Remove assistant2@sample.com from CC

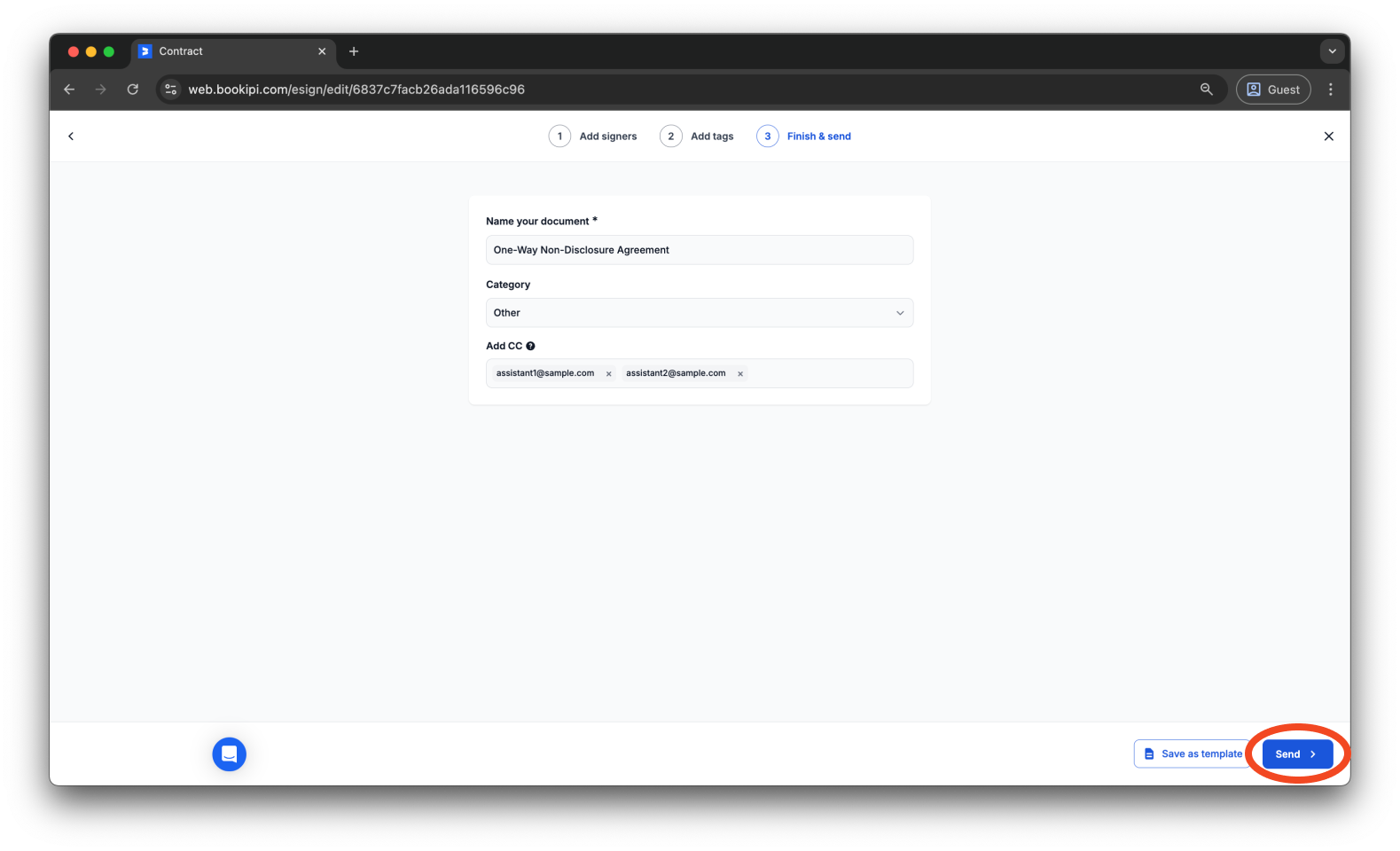[740, 374]
